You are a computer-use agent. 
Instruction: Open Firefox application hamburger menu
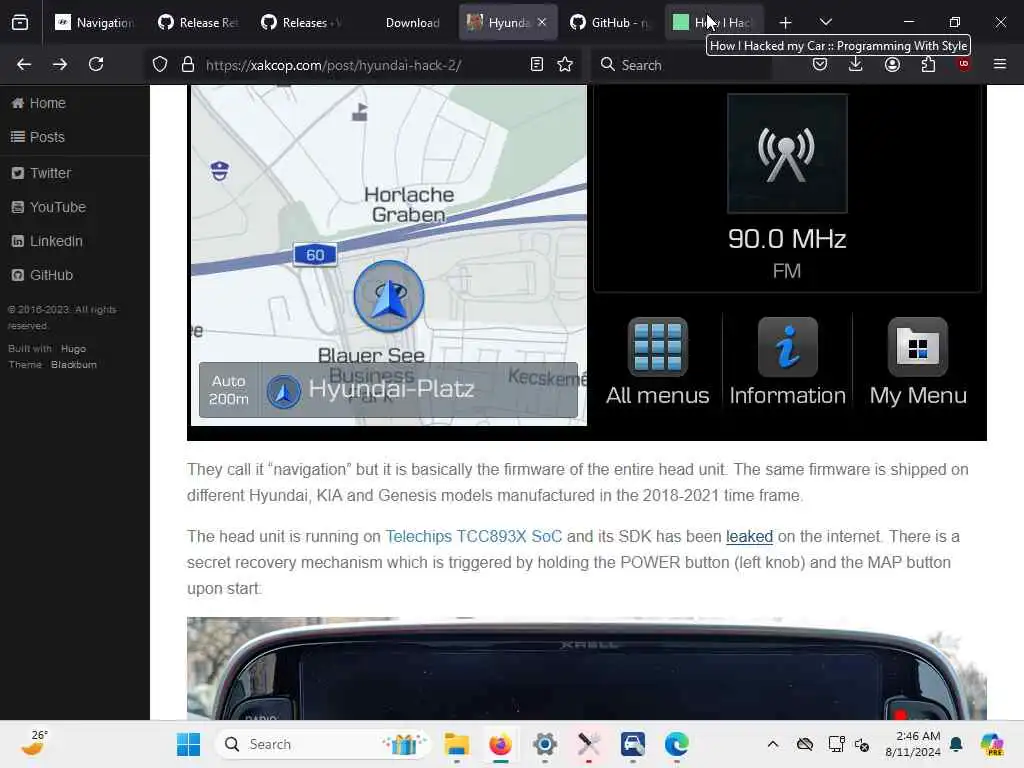[1000, 64]
